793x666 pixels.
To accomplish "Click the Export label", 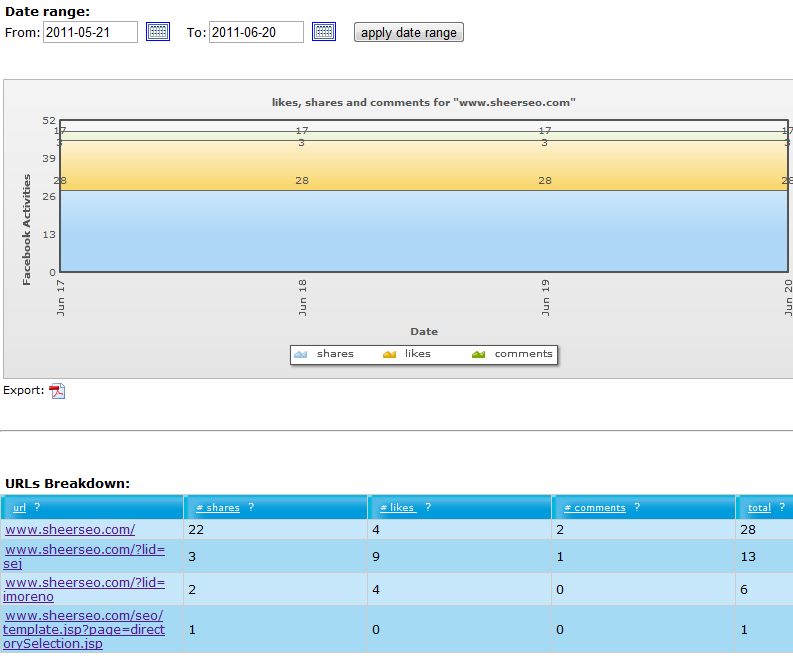I will 24,390.
